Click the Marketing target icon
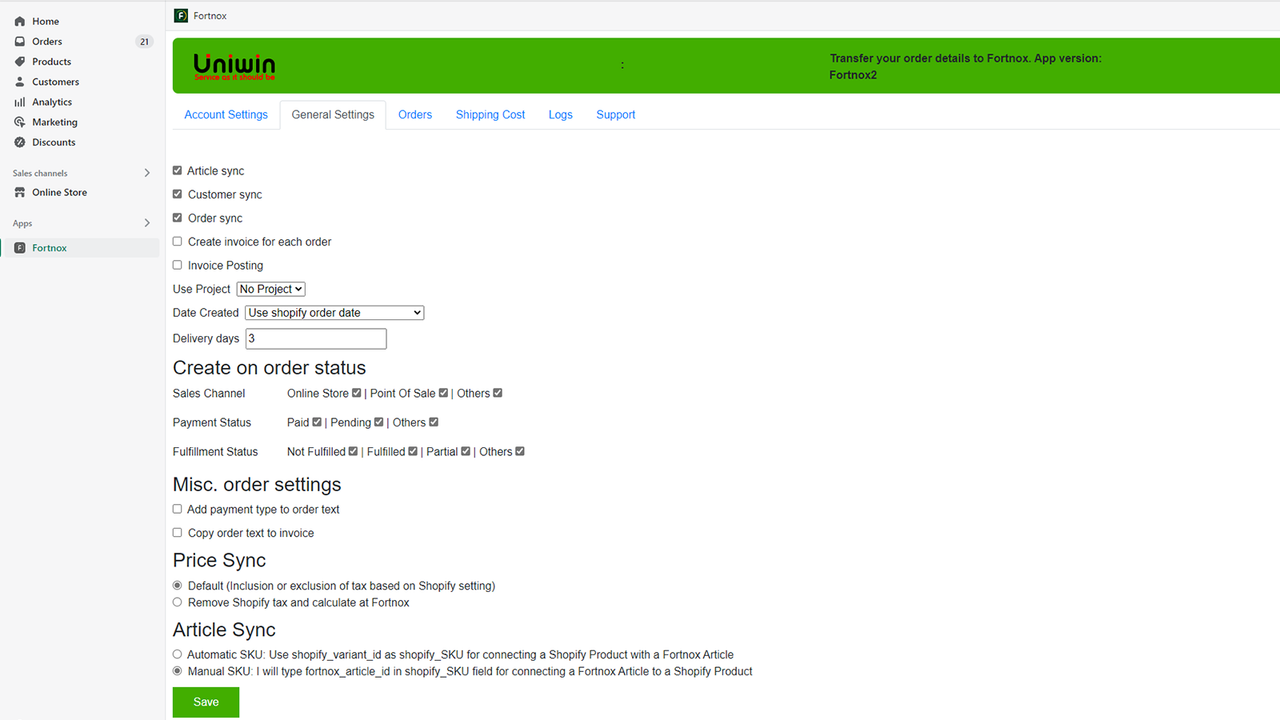Image resolution: width=1280 pixels, height=720 pixels. (x=20, y=122)
